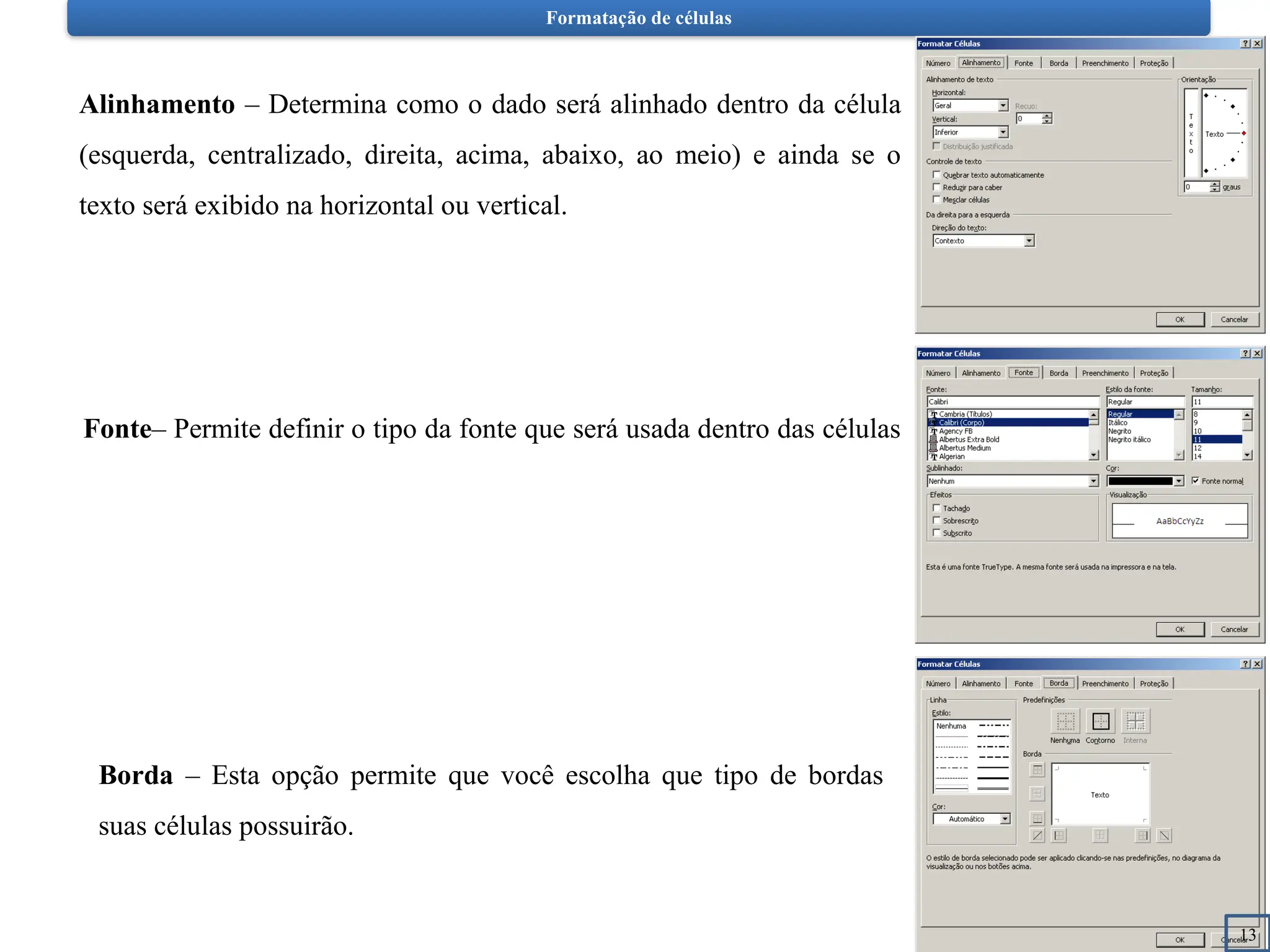Select vertical stacked Texto orientation box
The width and height of the screenshot is (1270, 952).
coord(1191,133)
